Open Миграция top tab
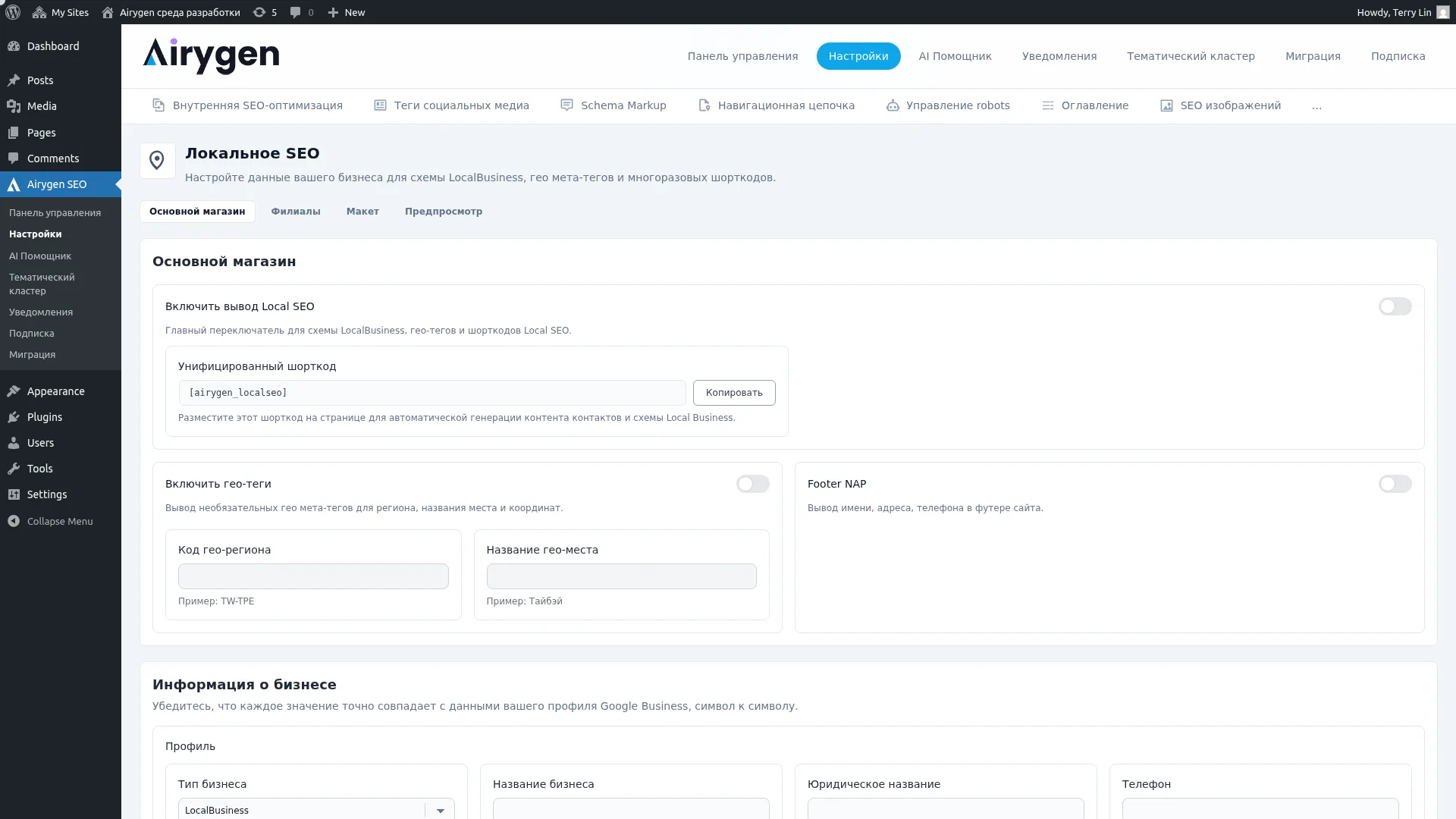This screenshot has height=819, width=1456. (1313, 56)
